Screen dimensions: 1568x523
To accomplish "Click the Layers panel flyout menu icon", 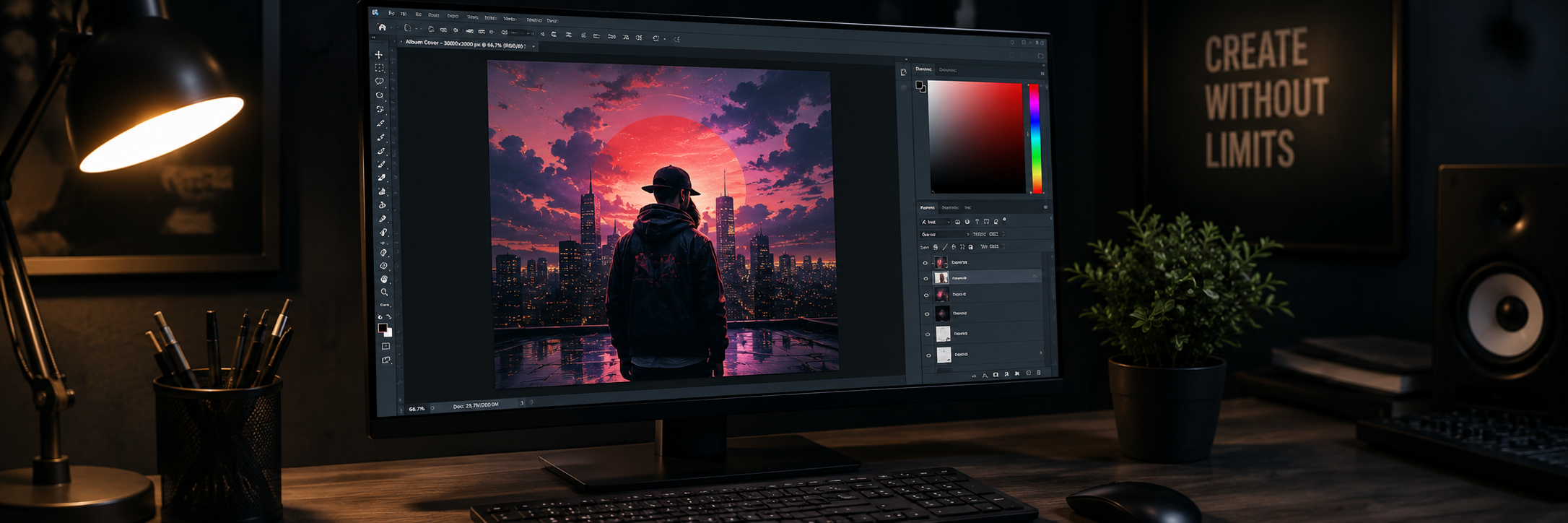I will click(1045, 207).
